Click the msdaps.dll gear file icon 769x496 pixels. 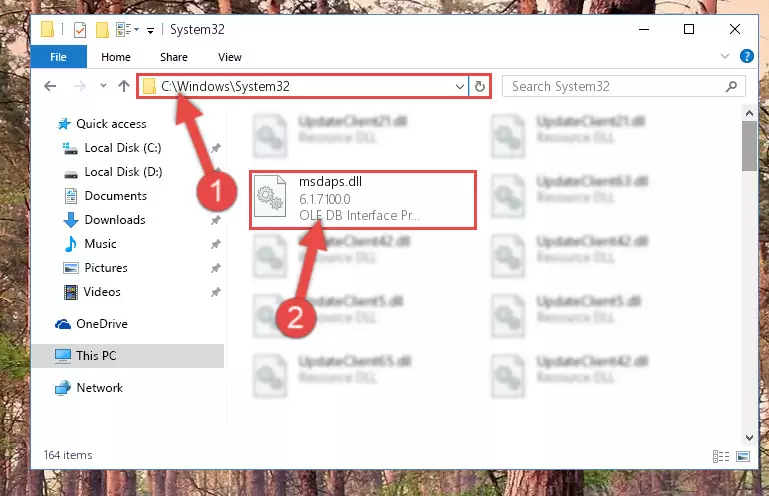pos(270,197)
